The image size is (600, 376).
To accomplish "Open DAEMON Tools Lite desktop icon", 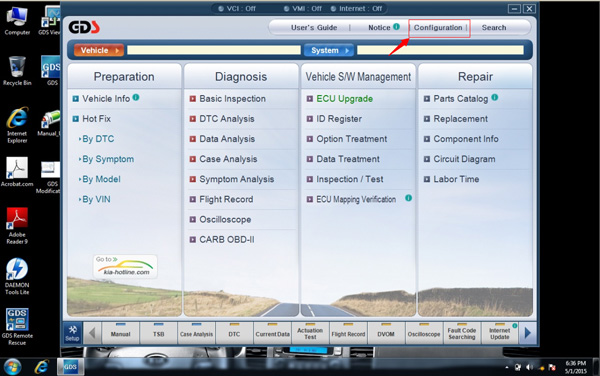I will 17,276.
